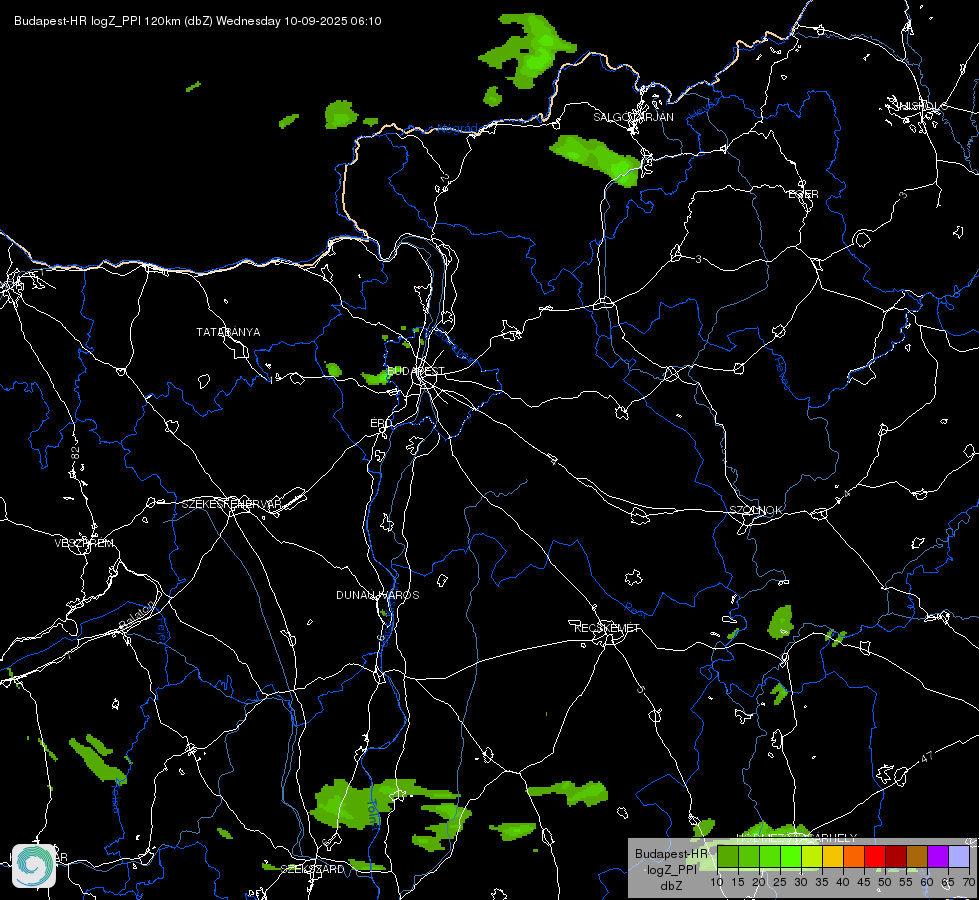Click the SALGÓTARJÁN city label
979x900 pixels.
pyautogui.click(x=634, y=117)
